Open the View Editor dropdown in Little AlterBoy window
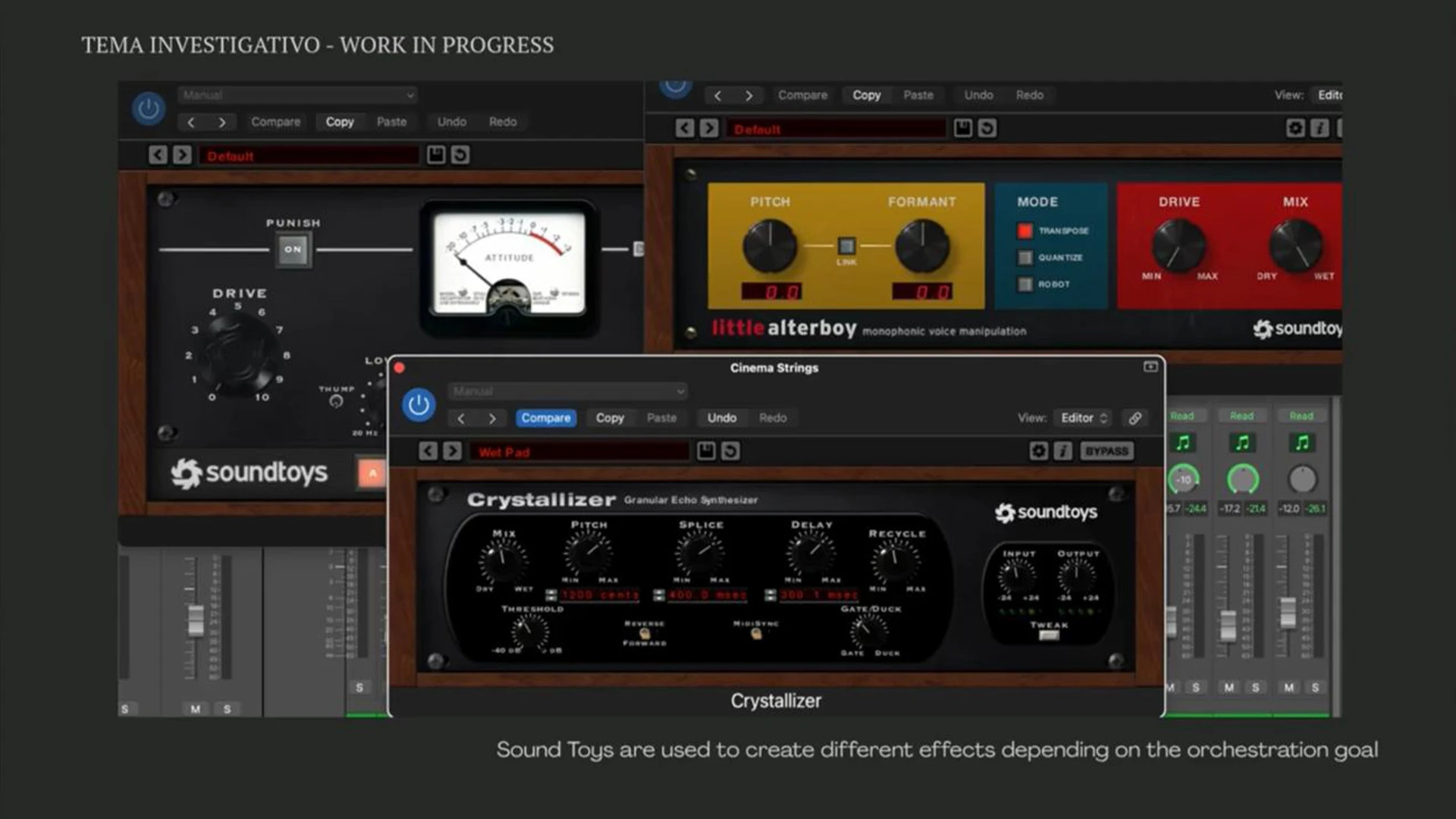This screenshot has width=1456, height=819. (x=1329, y=95)
